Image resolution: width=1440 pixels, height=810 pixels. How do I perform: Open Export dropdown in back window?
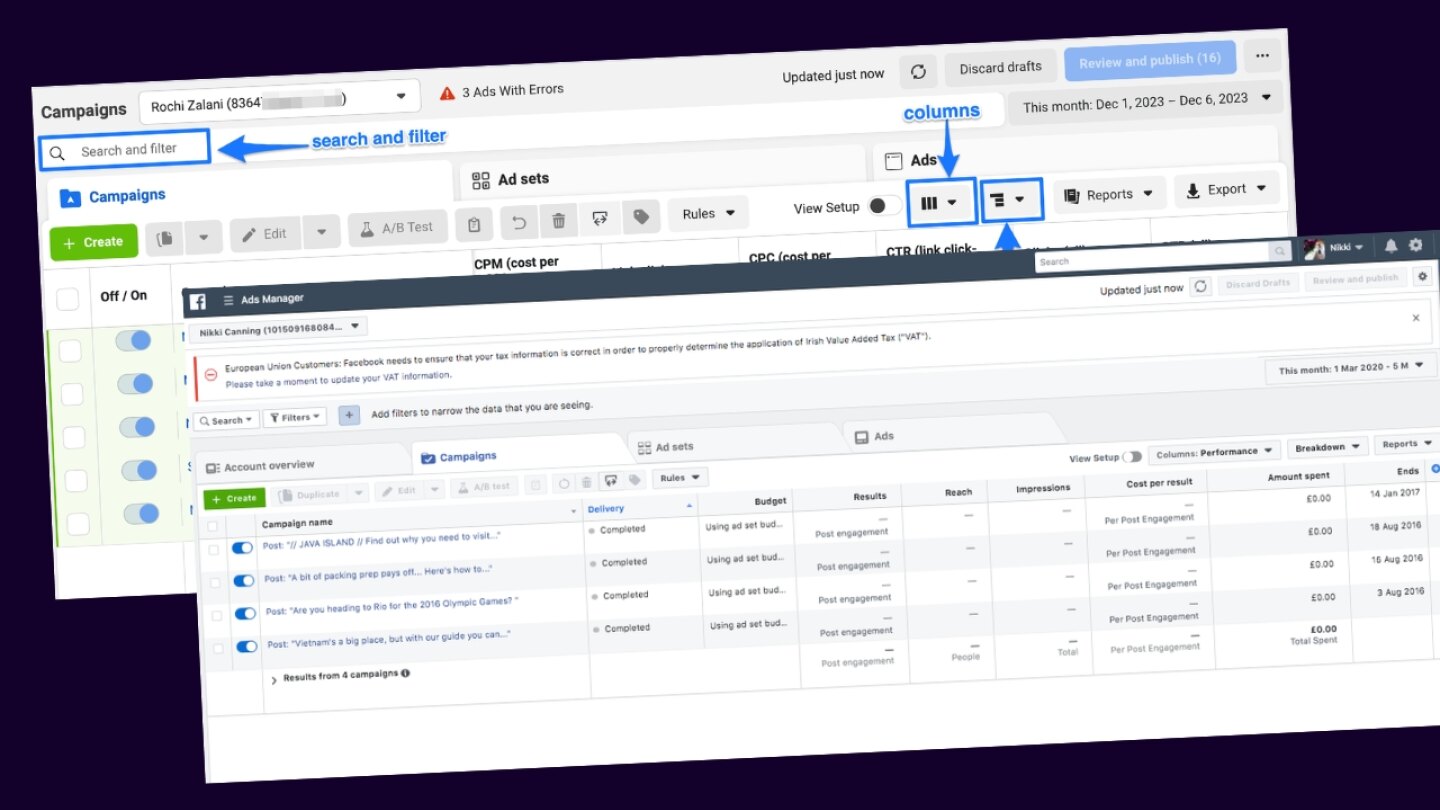[x=1227, y=188]
